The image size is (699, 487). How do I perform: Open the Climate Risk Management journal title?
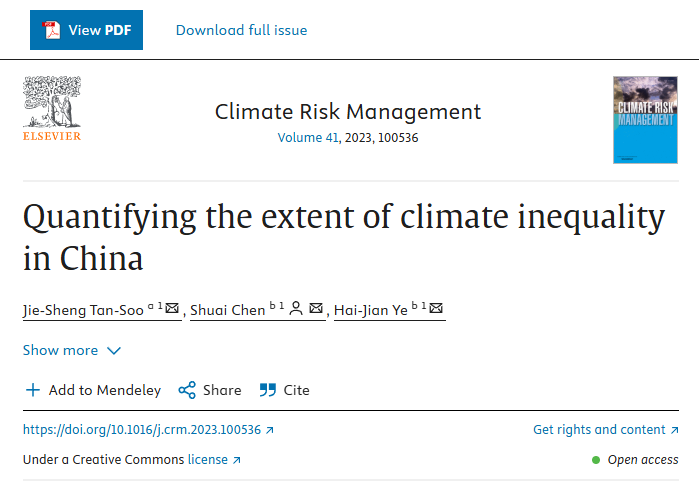click(348, 111)
